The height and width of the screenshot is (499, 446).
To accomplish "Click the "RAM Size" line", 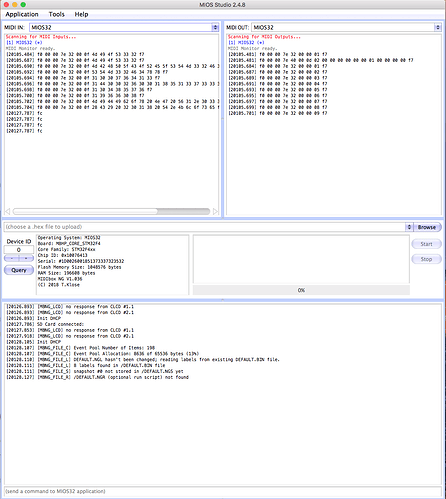I will click(66, 273).
